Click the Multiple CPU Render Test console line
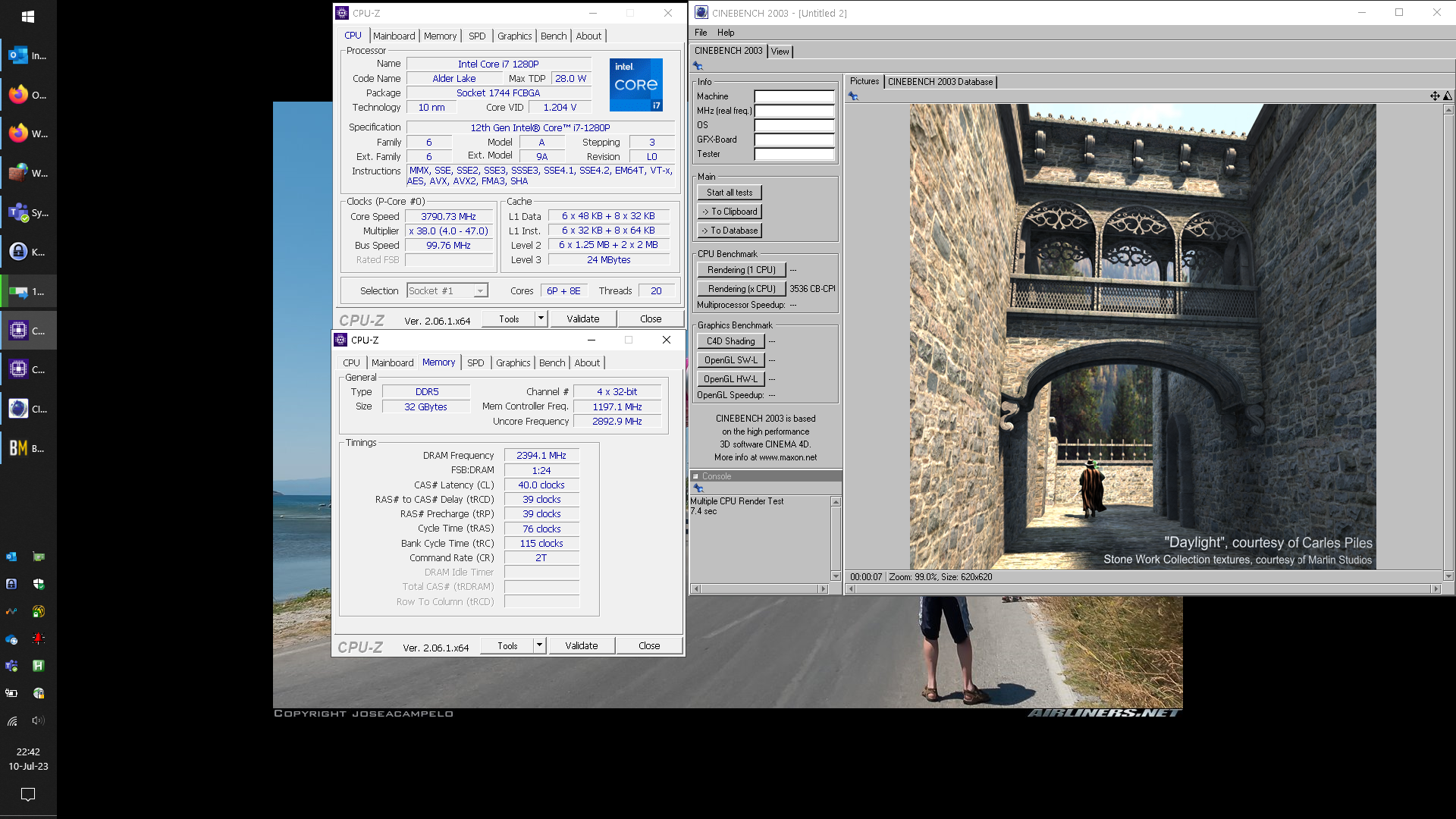 pyautogui.click(x=737, y=501)
